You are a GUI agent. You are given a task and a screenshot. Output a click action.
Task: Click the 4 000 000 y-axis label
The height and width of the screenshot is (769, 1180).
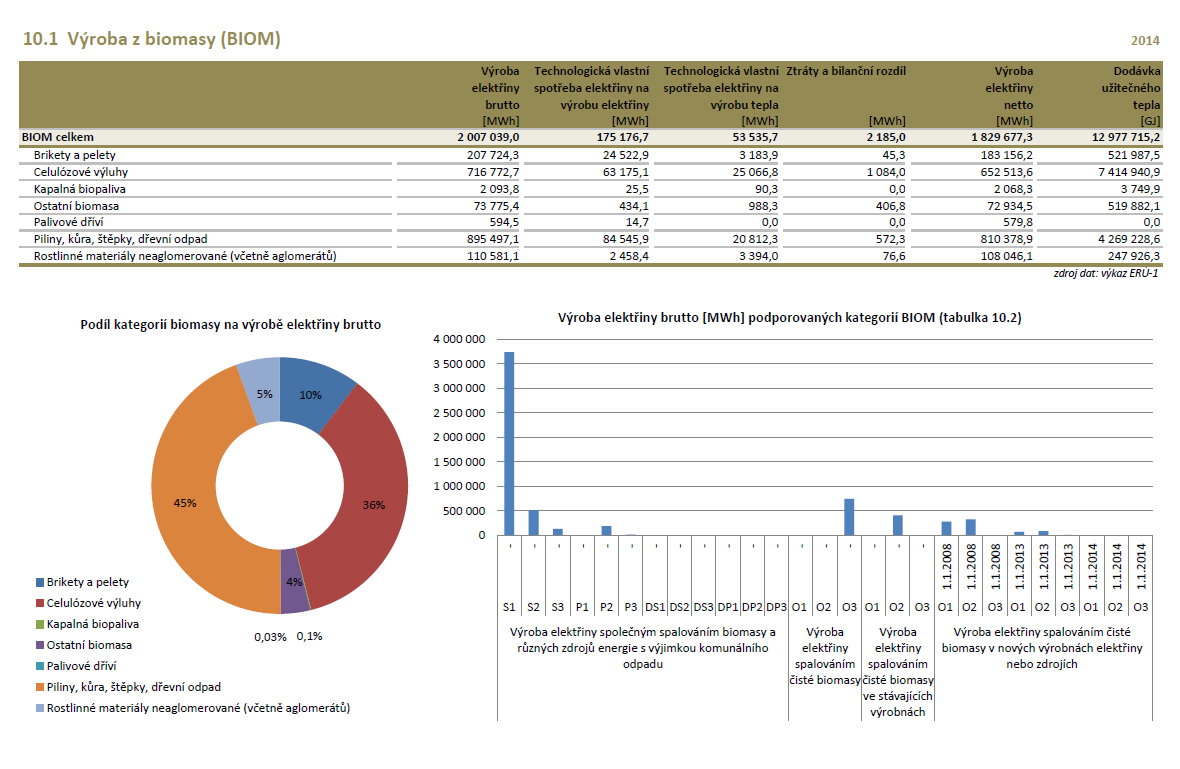pos(459,340)
